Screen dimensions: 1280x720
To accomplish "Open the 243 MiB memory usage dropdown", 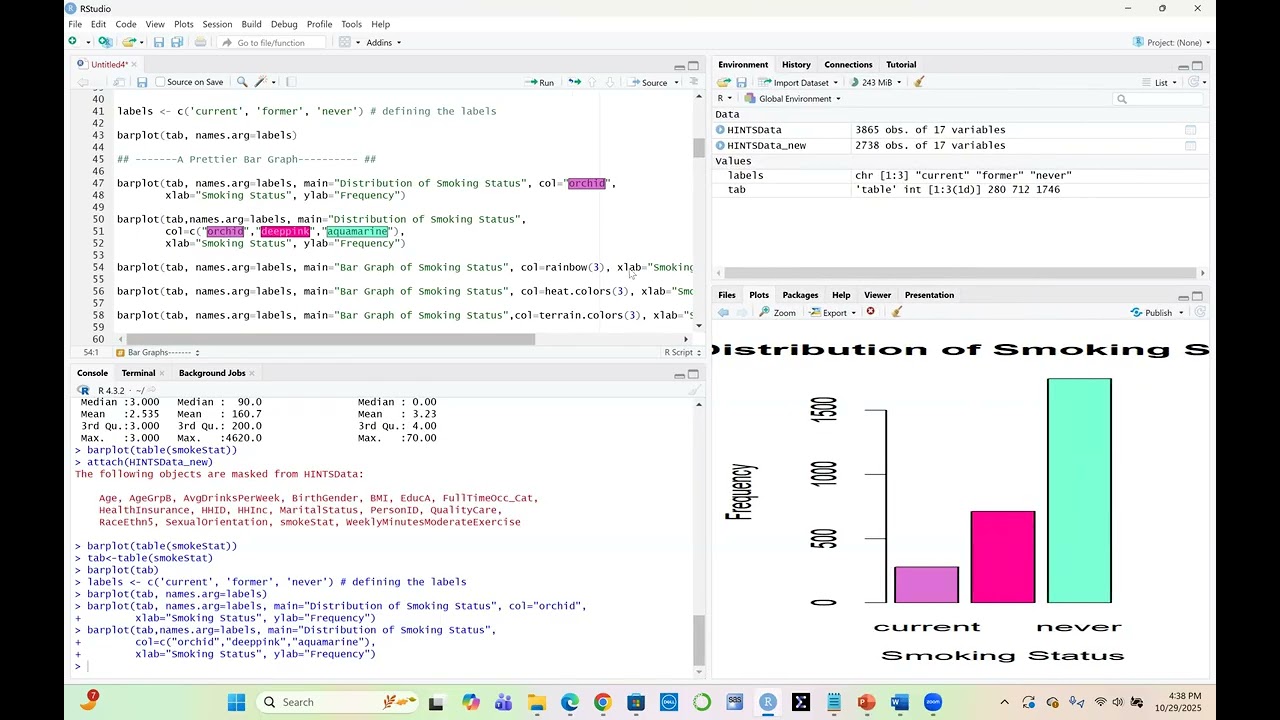I will tap(876, 82).
